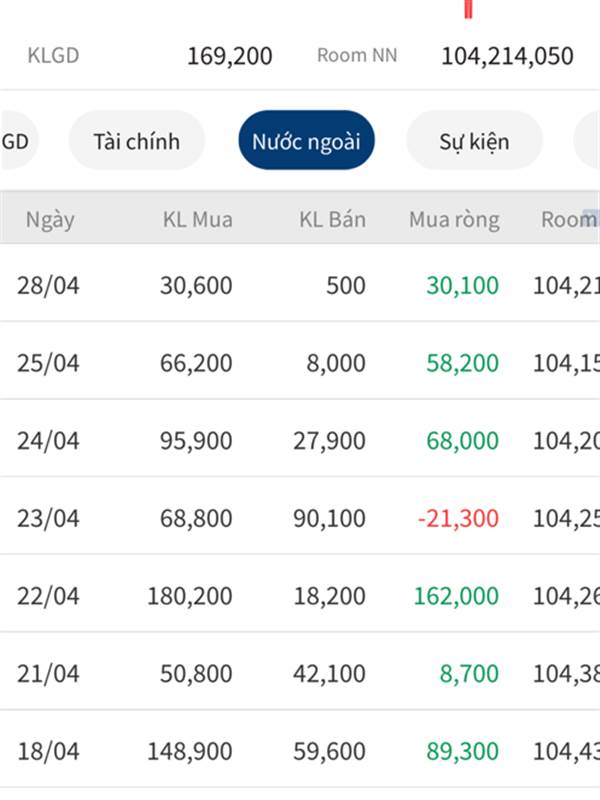The width and height of the screenshot is (600, 800).
Task: Click the 68,000 net buy value
Action: pyautogui.click(x=462, y=440)
